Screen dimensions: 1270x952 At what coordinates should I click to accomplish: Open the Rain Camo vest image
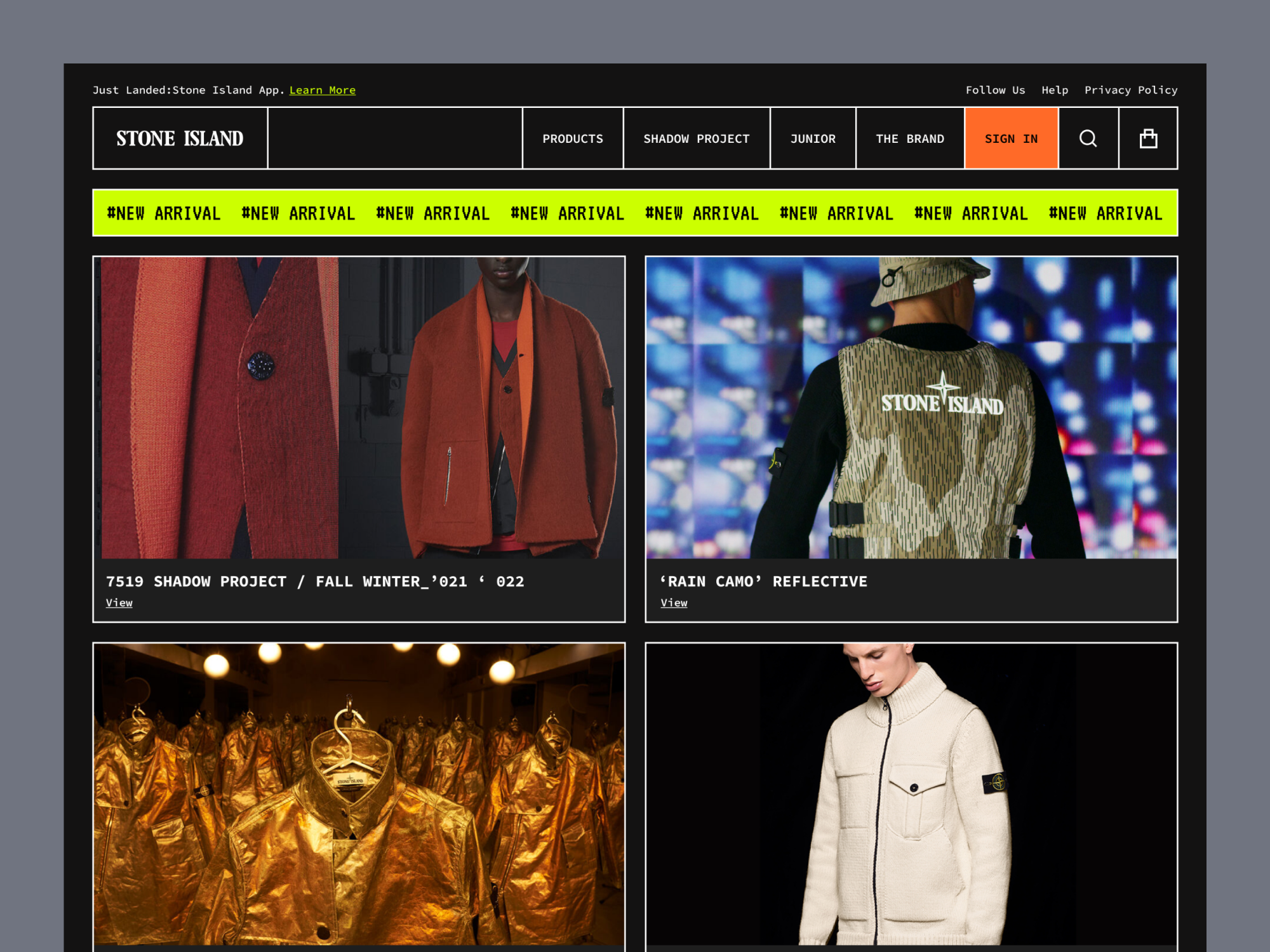coord(911,407)
